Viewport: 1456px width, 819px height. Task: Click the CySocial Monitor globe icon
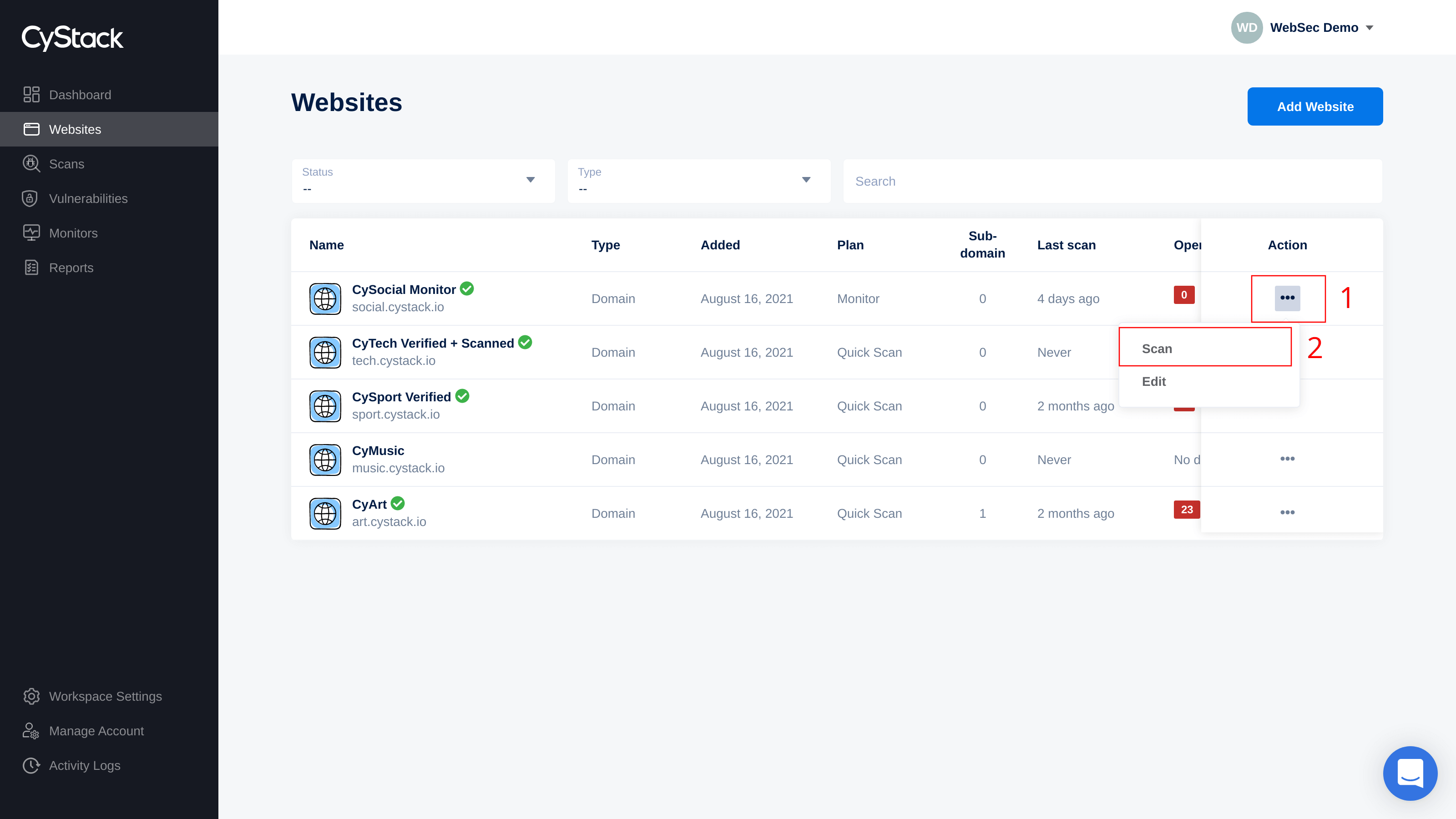click(x=325, y=298)
